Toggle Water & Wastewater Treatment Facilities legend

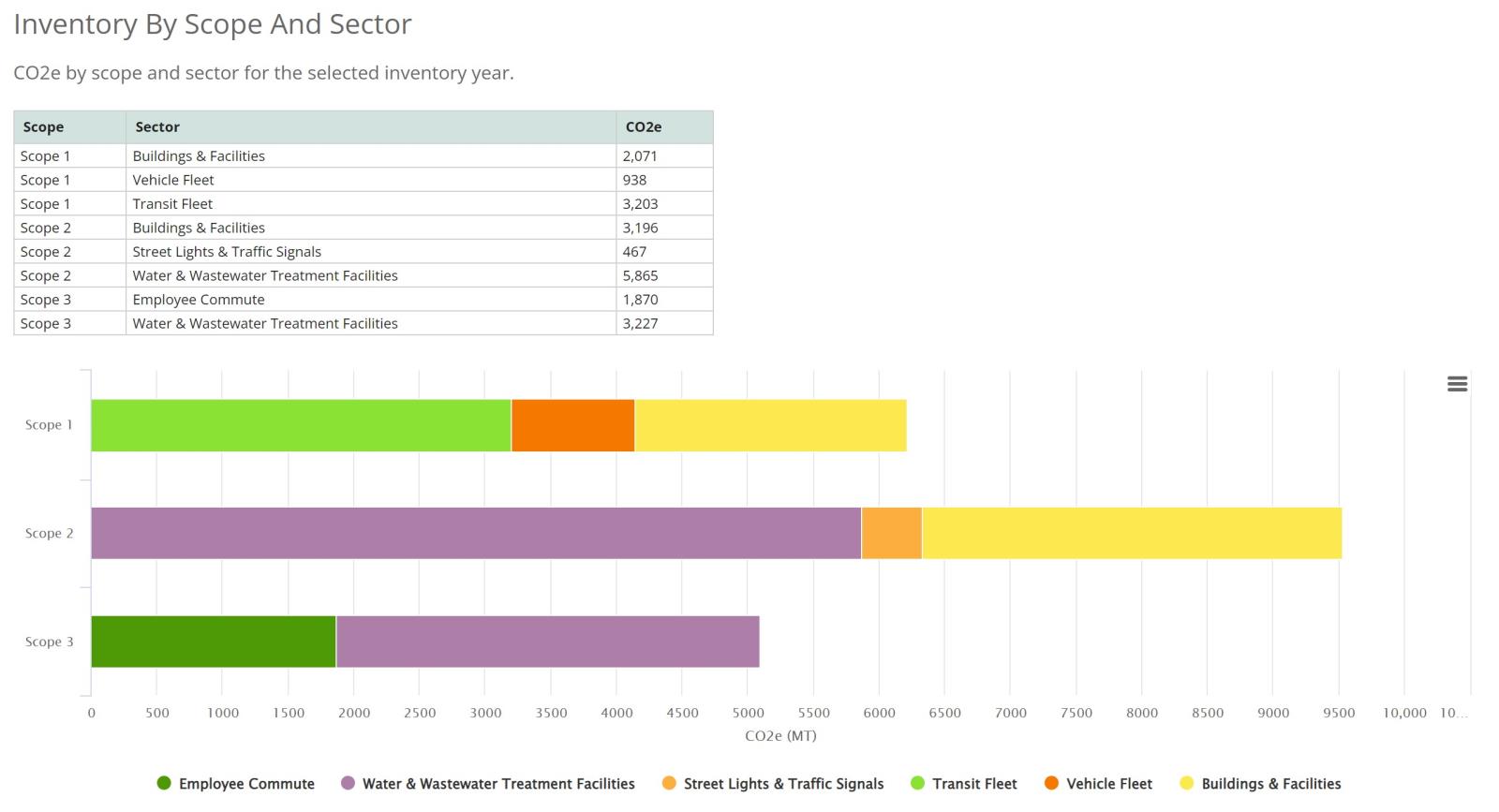[x=497, y=784]
